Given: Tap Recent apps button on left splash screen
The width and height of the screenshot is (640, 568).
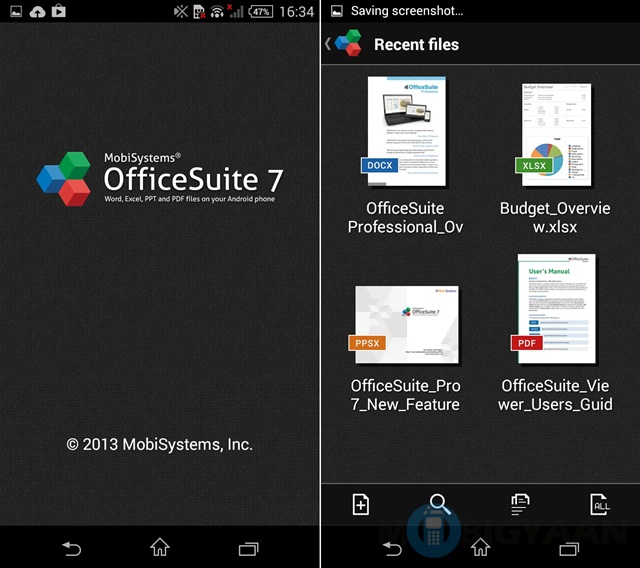Looking at the screenshot, I should point(249,549).
